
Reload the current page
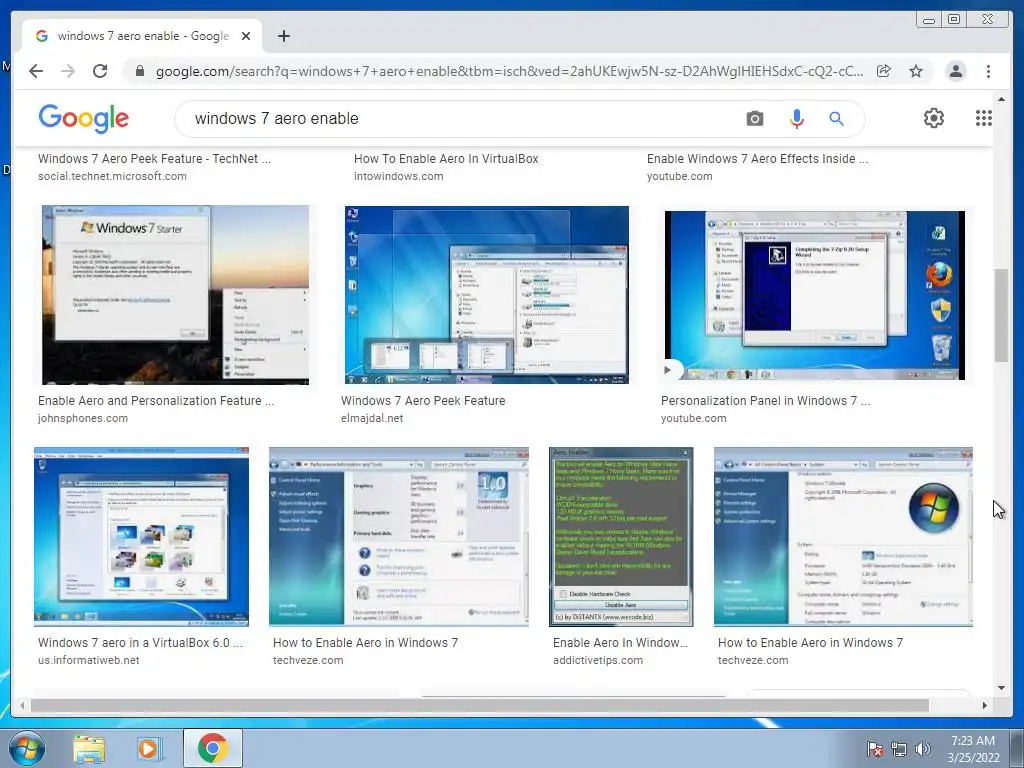pos(100,71)
